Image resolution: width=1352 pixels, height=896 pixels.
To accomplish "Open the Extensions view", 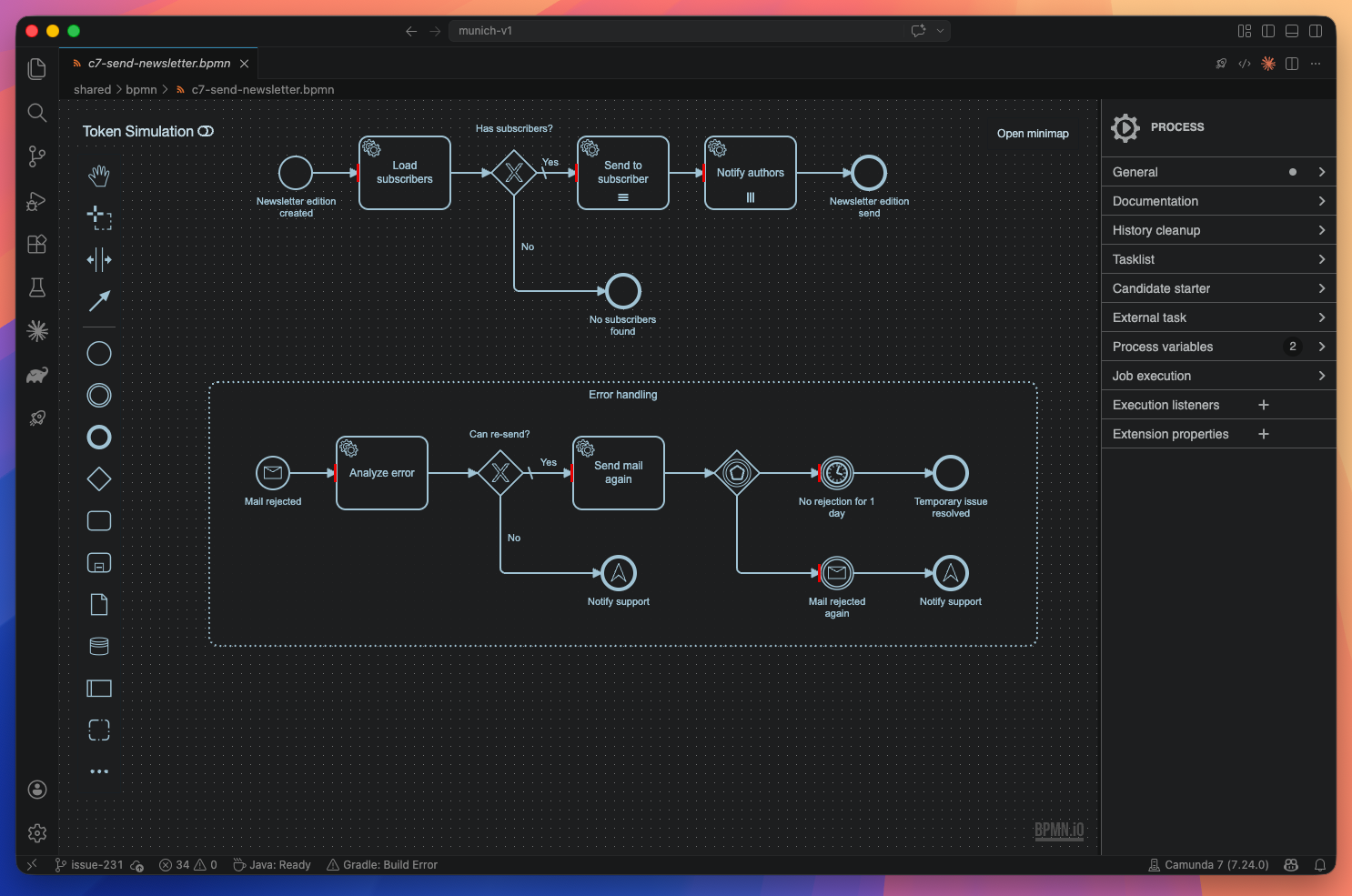I will pyautogui.click(x=37, y=244).
